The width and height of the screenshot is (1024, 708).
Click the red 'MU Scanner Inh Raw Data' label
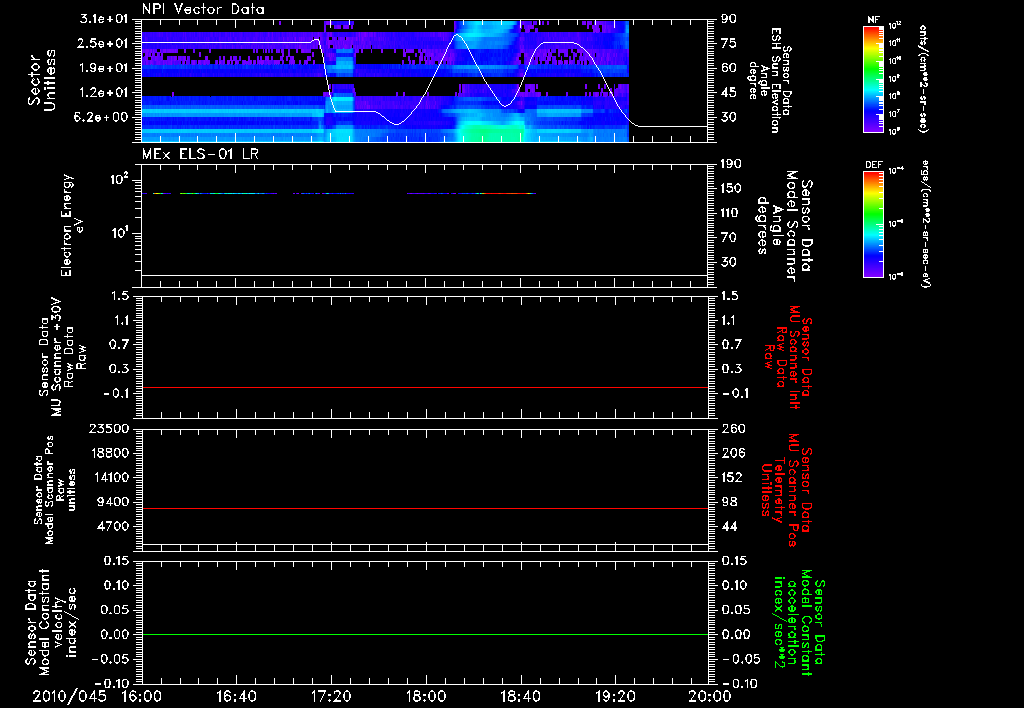pyautogui.click(x=787, y=357)
